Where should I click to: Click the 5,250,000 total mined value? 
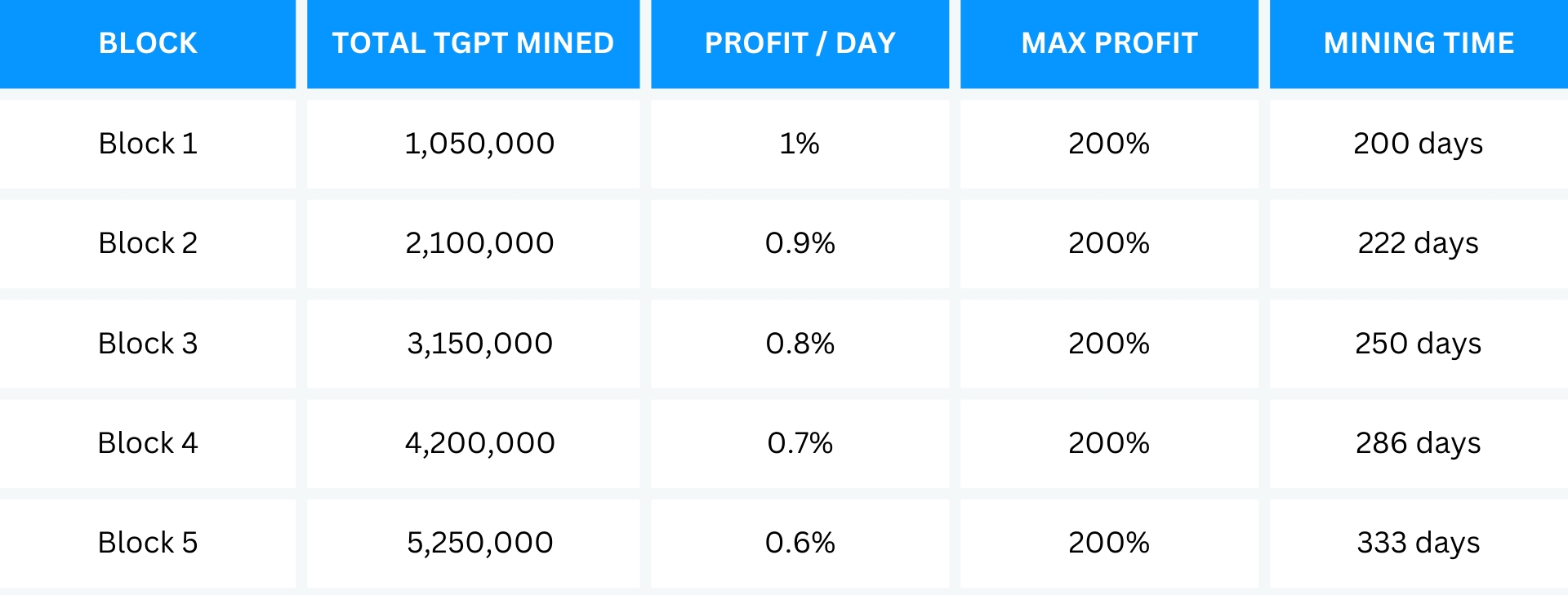coord(479,543)
